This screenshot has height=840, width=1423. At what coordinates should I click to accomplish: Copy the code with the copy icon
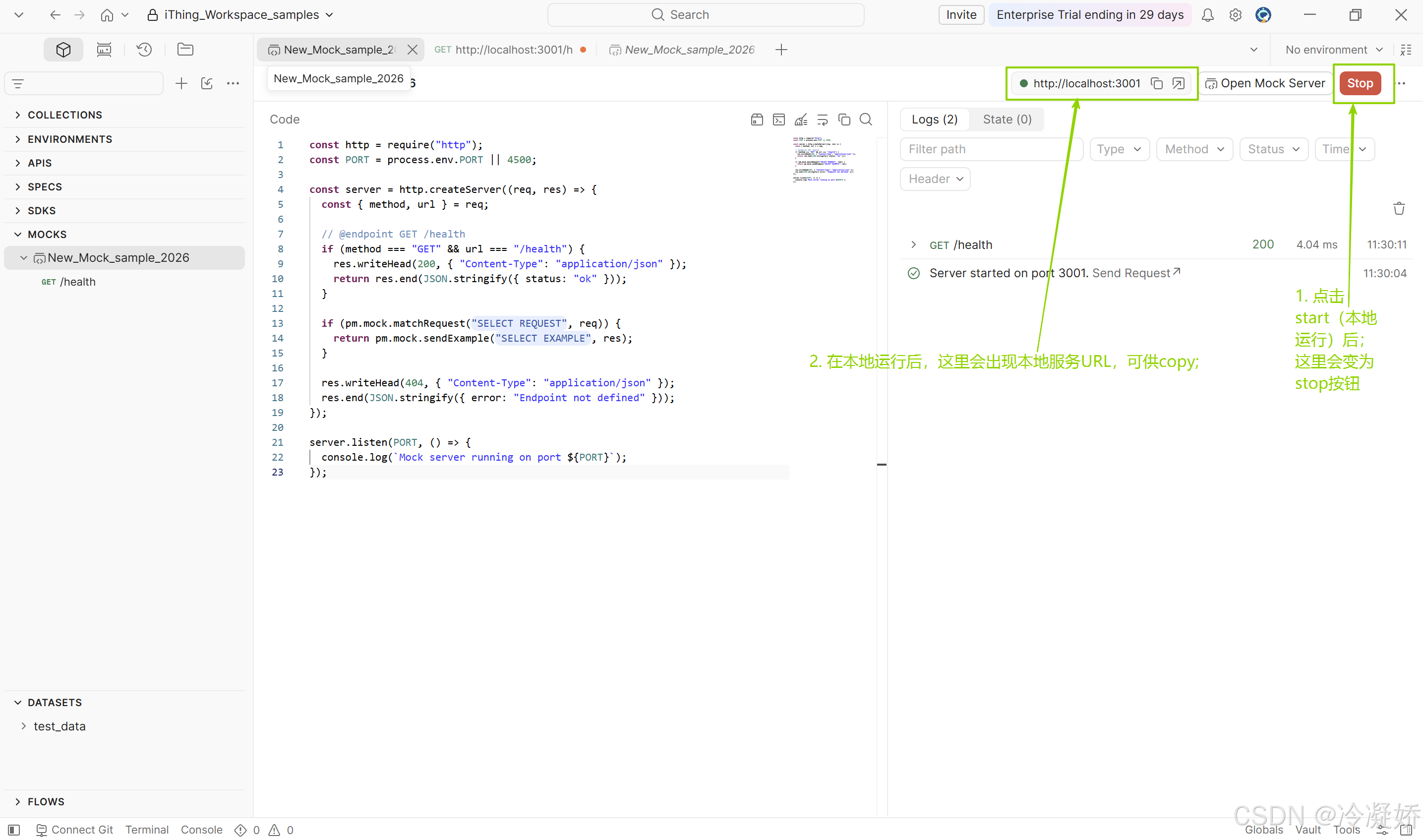pyautogui.click(x=844, y=120)
